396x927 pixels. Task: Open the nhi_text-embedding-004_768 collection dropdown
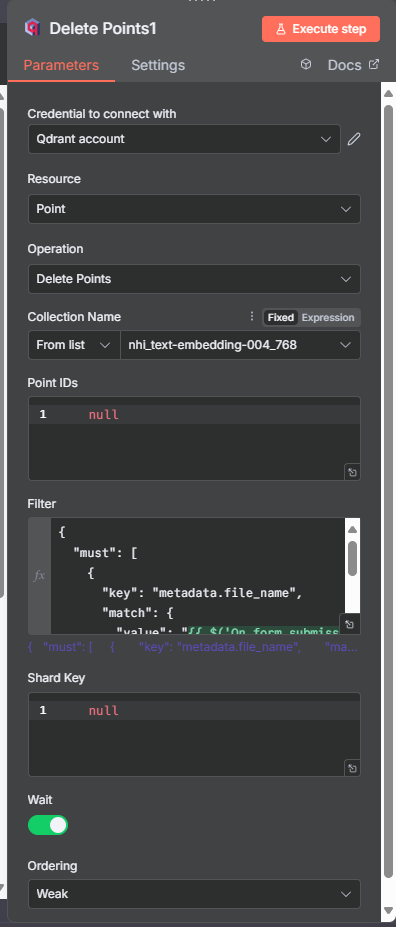pyautogui.click(x=241, y=345)
